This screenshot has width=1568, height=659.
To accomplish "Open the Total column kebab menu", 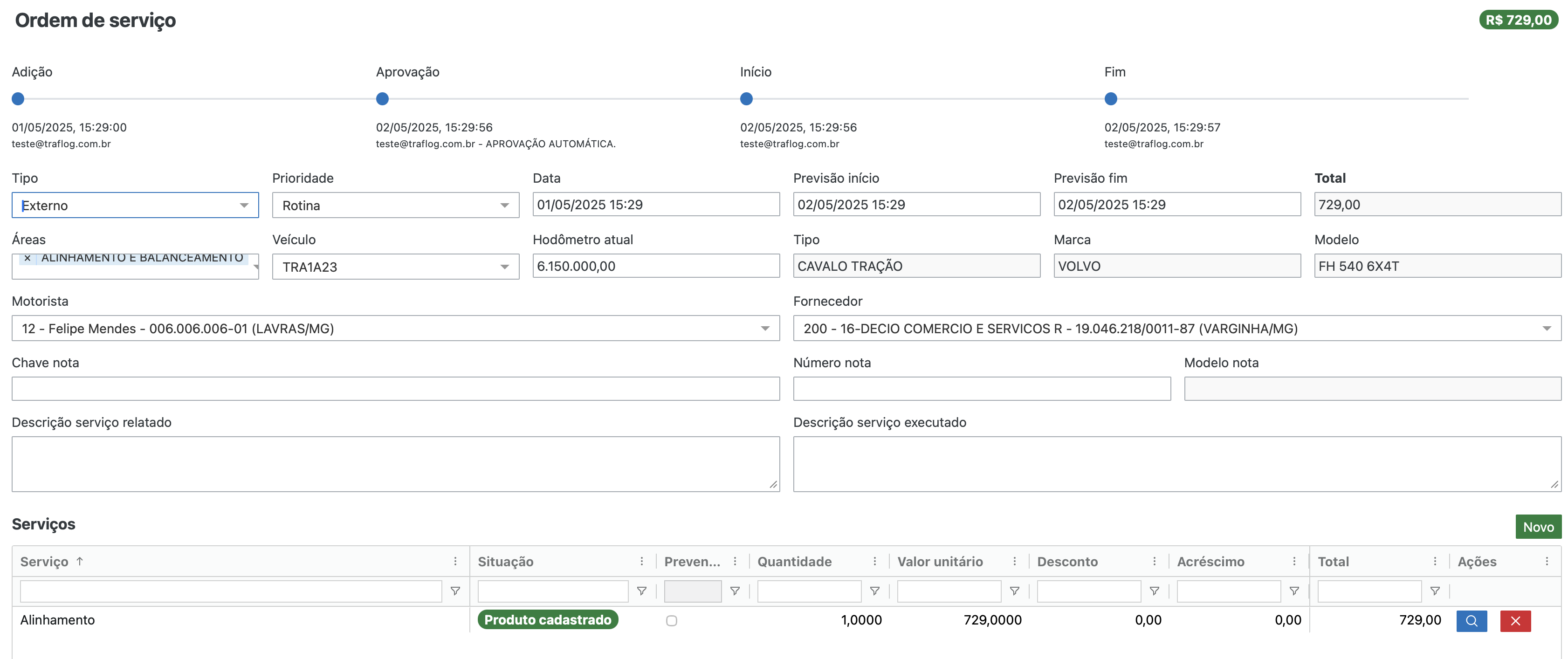I will (1434, 561).
